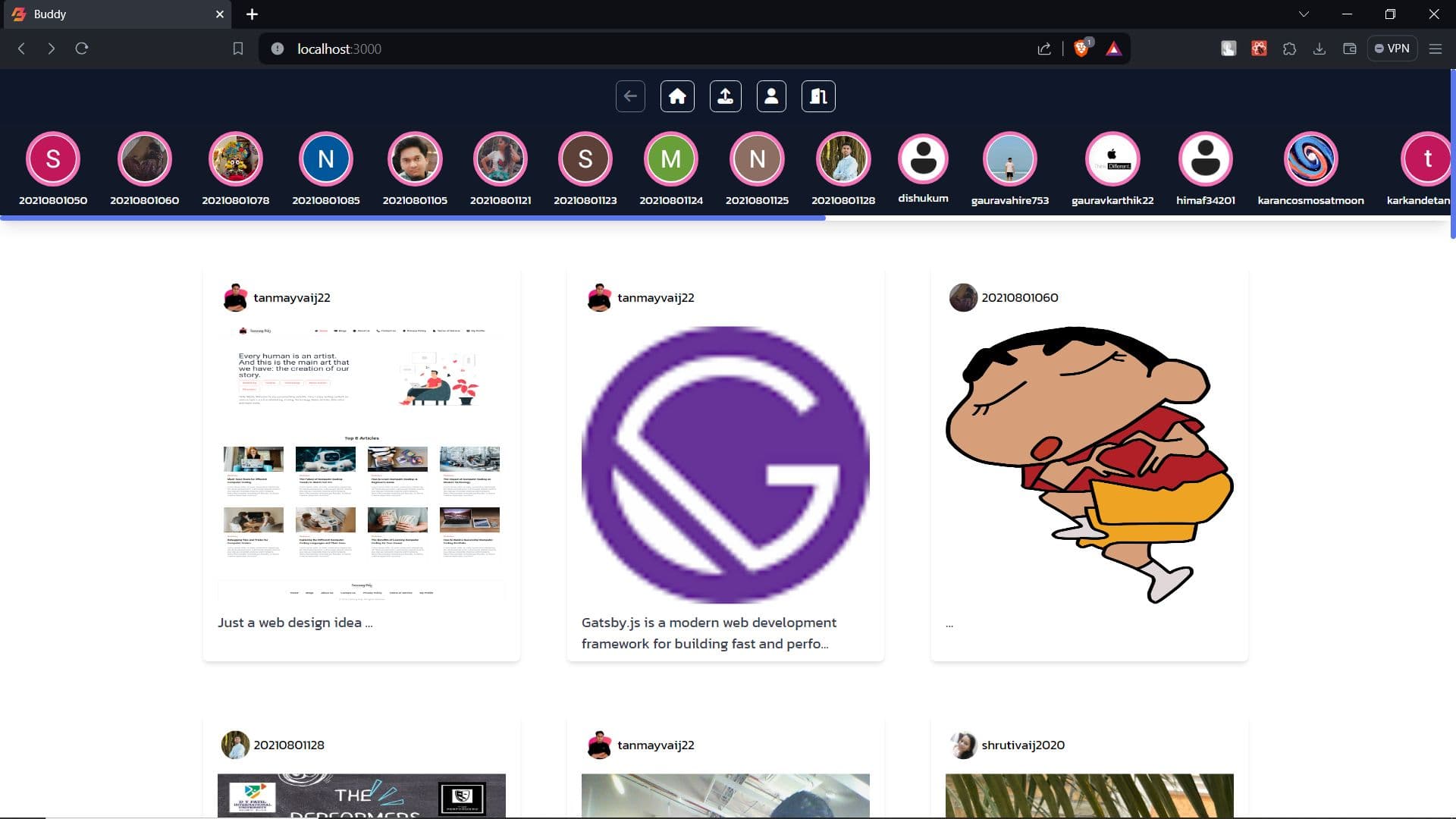Open the profile icon in navbar

click(x=771, y=96)
